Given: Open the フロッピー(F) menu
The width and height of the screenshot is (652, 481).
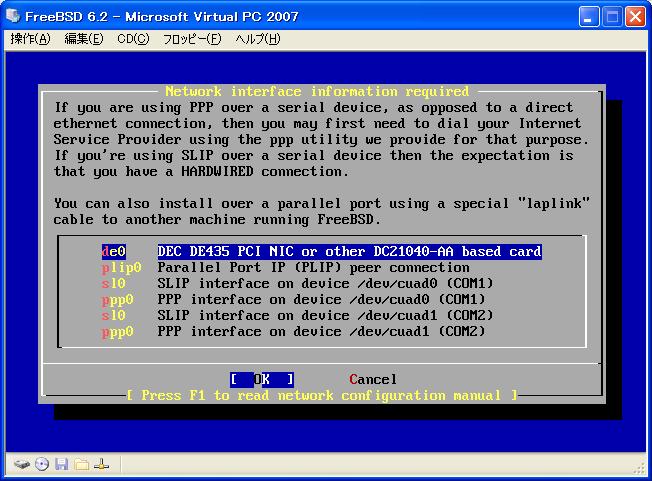Looking at the screenshot, I should click(x=192, y=39).
